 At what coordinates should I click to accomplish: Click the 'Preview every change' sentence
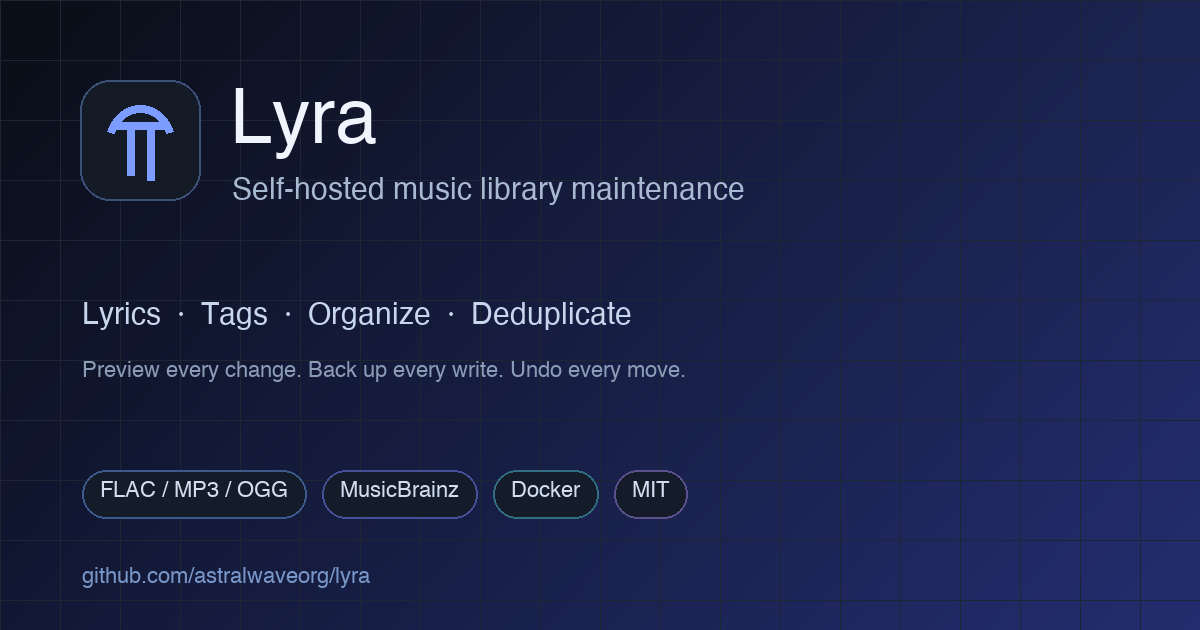tap(192, 370)
